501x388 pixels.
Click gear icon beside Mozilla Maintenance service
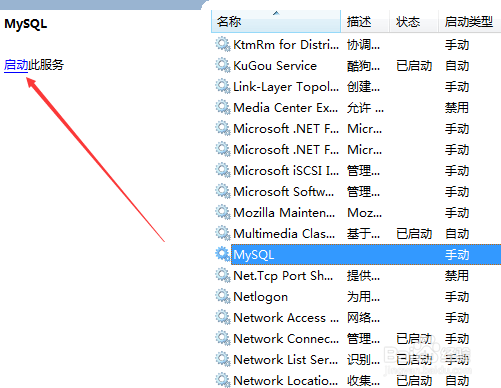pyautogui.click(x=223, y=212)
